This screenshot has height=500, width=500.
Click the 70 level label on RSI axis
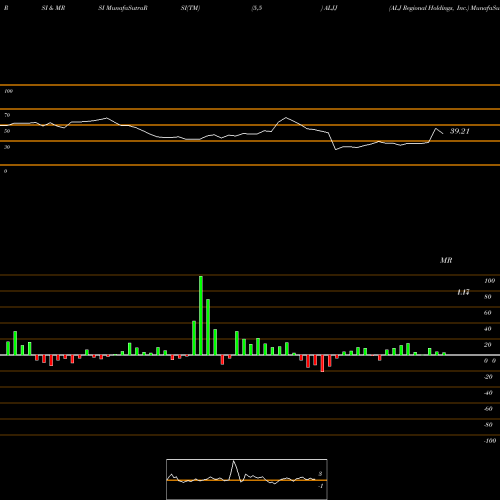click(x=7, y=115)
